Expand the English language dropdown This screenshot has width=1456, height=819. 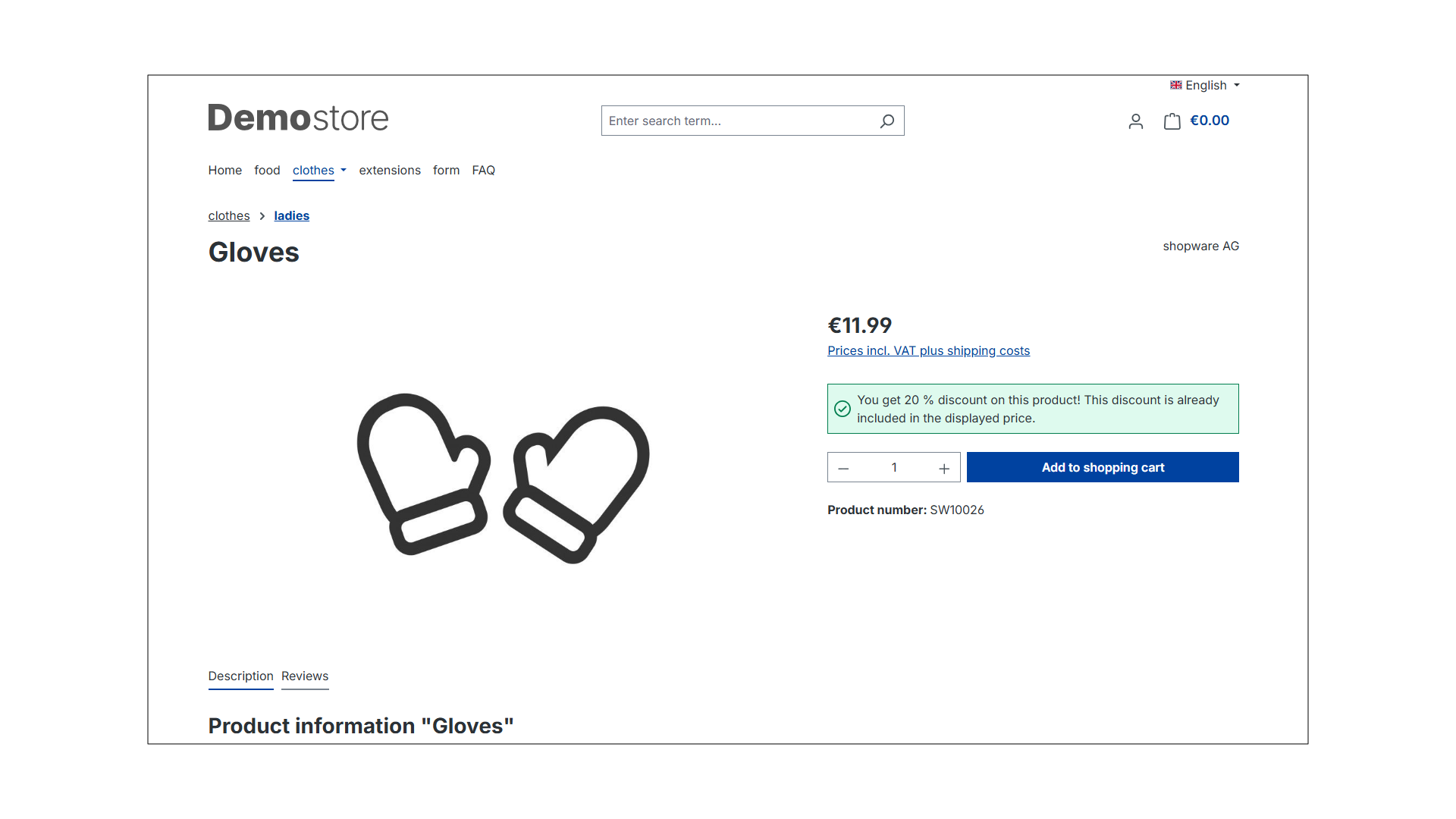(x=1205, y=85)
